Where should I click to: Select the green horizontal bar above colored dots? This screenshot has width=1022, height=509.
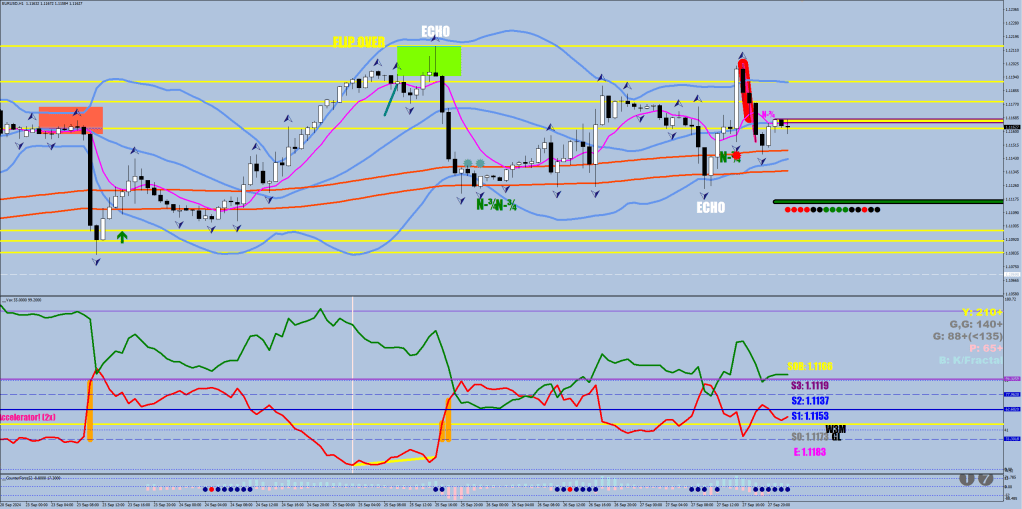click(887, 202)
